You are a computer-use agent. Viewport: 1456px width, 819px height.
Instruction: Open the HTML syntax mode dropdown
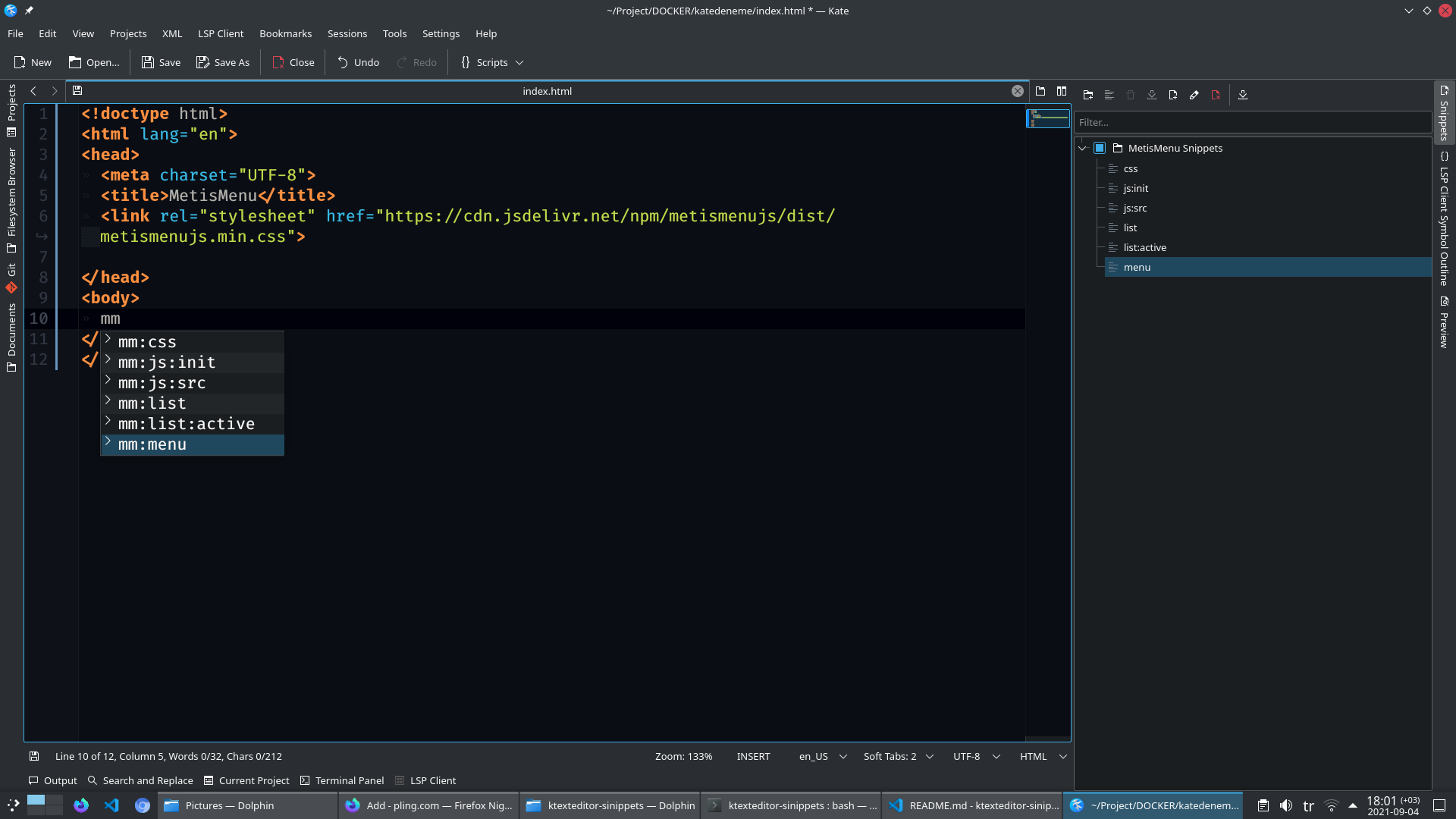point(1043,756)
